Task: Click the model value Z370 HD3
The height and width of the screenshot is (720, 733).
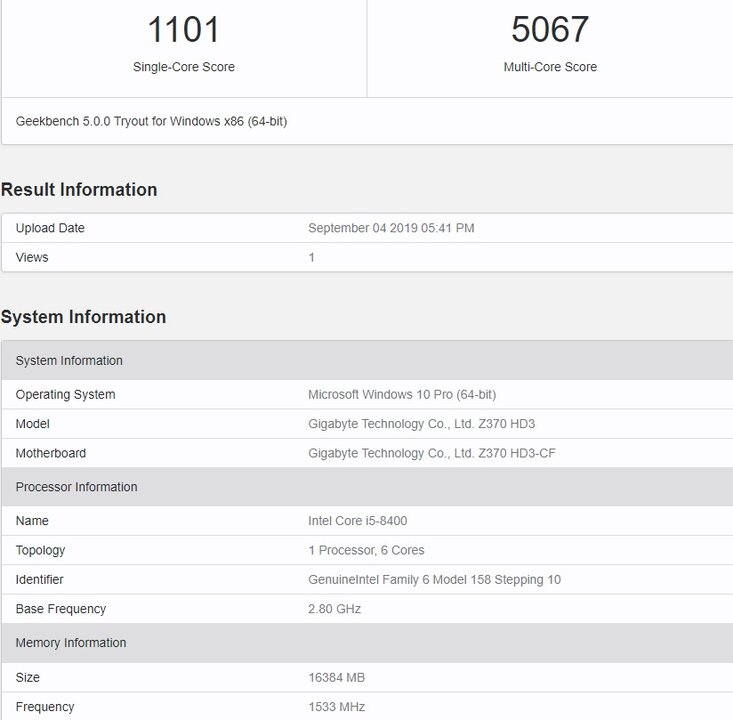Action: pos(422,424)
